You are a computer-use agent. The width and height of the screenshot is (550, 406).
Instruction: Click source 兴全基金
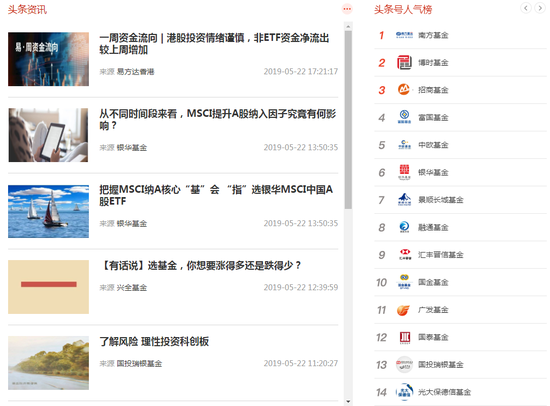132,287
